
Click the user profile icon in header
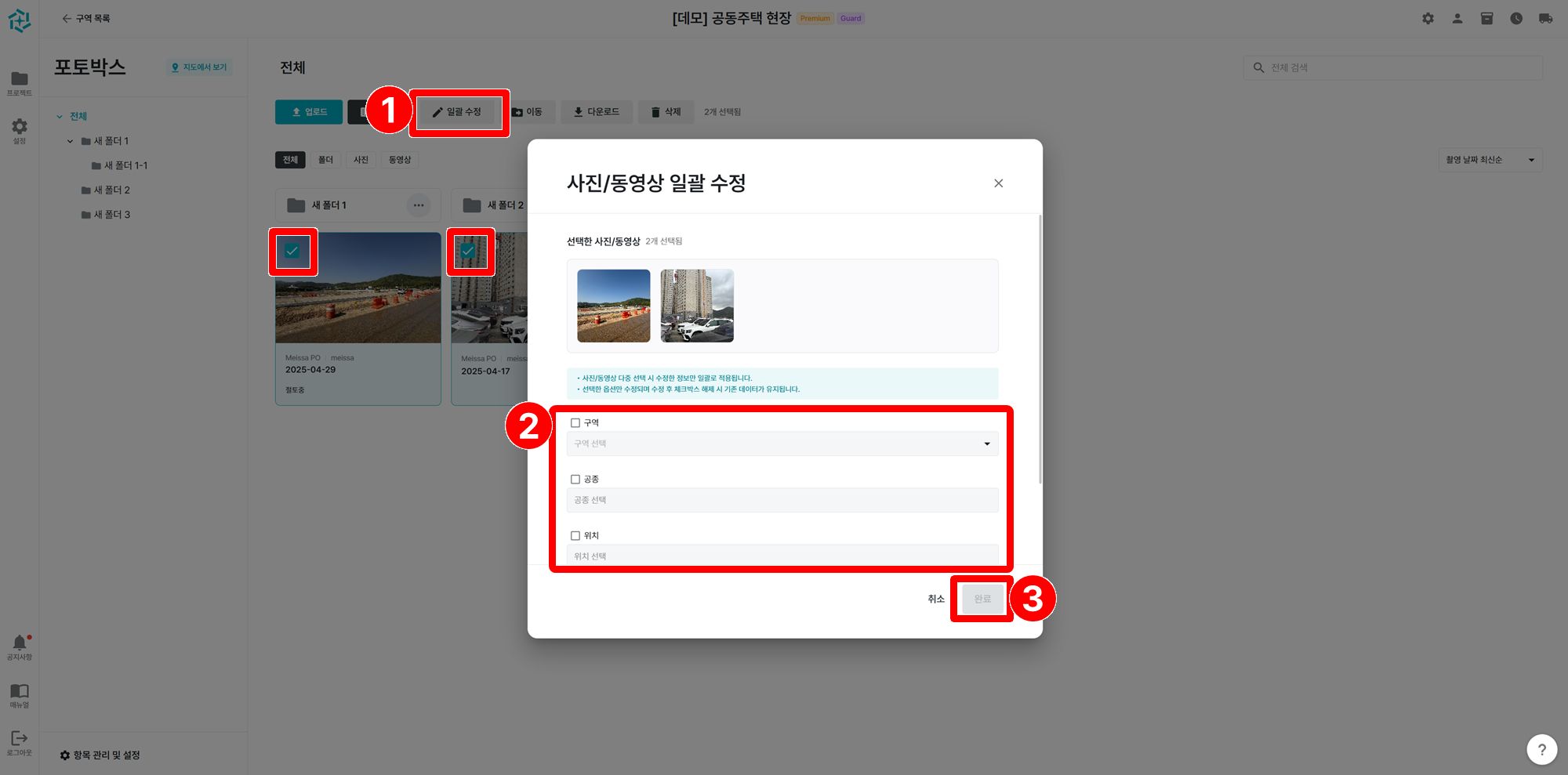point(1457,19)
